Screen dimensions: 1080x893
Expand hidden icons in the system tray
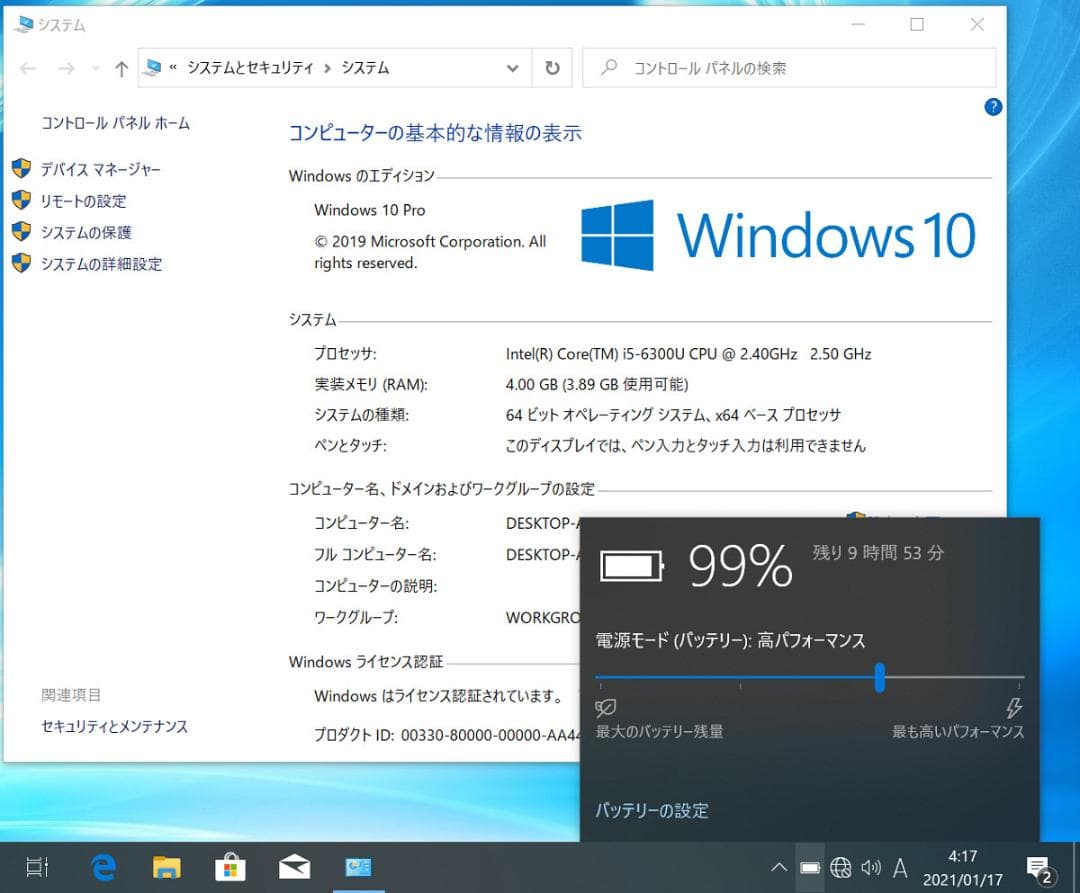pos(779,867)
